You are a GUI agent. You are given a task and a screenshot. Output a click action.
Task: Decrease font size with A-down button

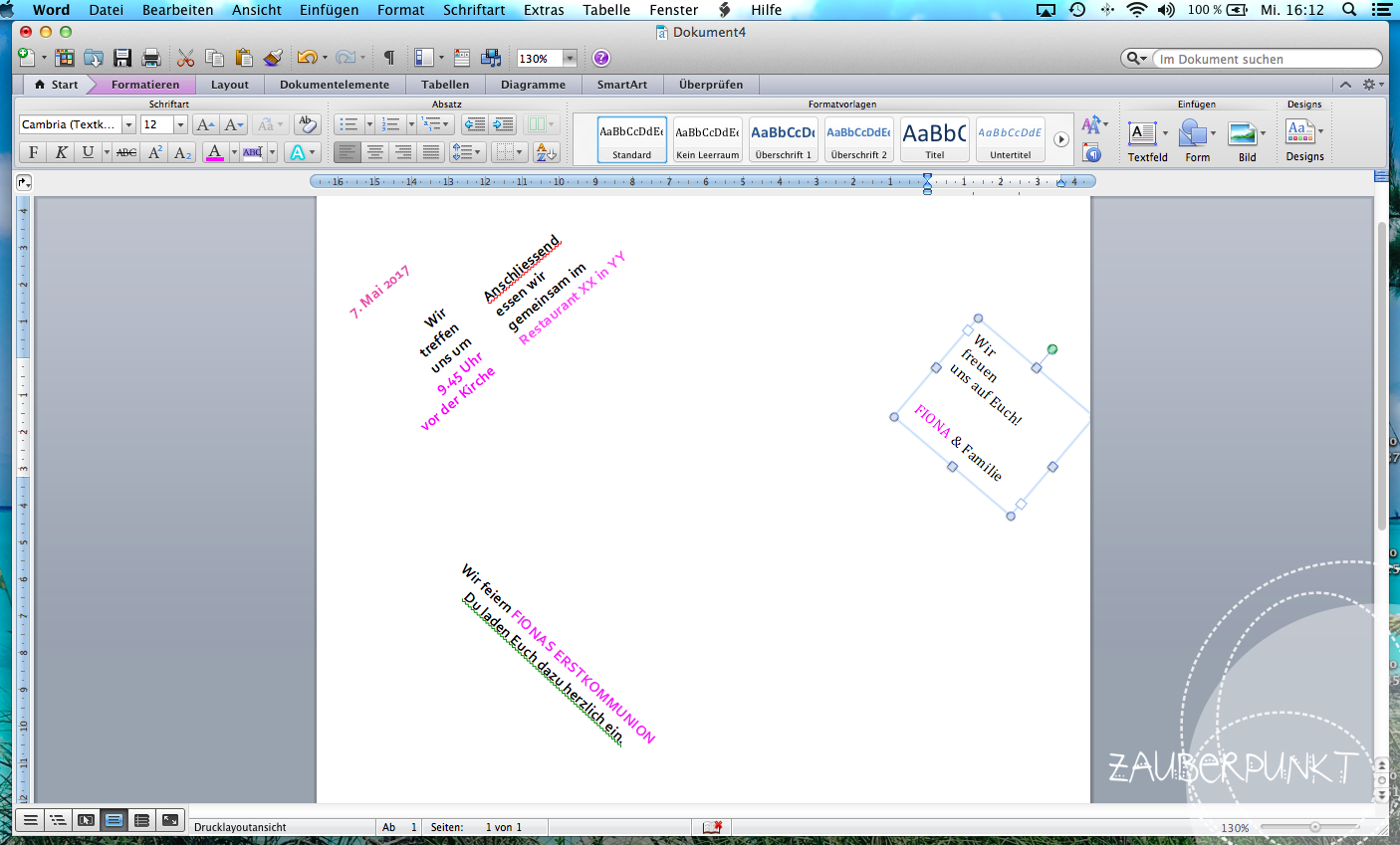(234, 124)
